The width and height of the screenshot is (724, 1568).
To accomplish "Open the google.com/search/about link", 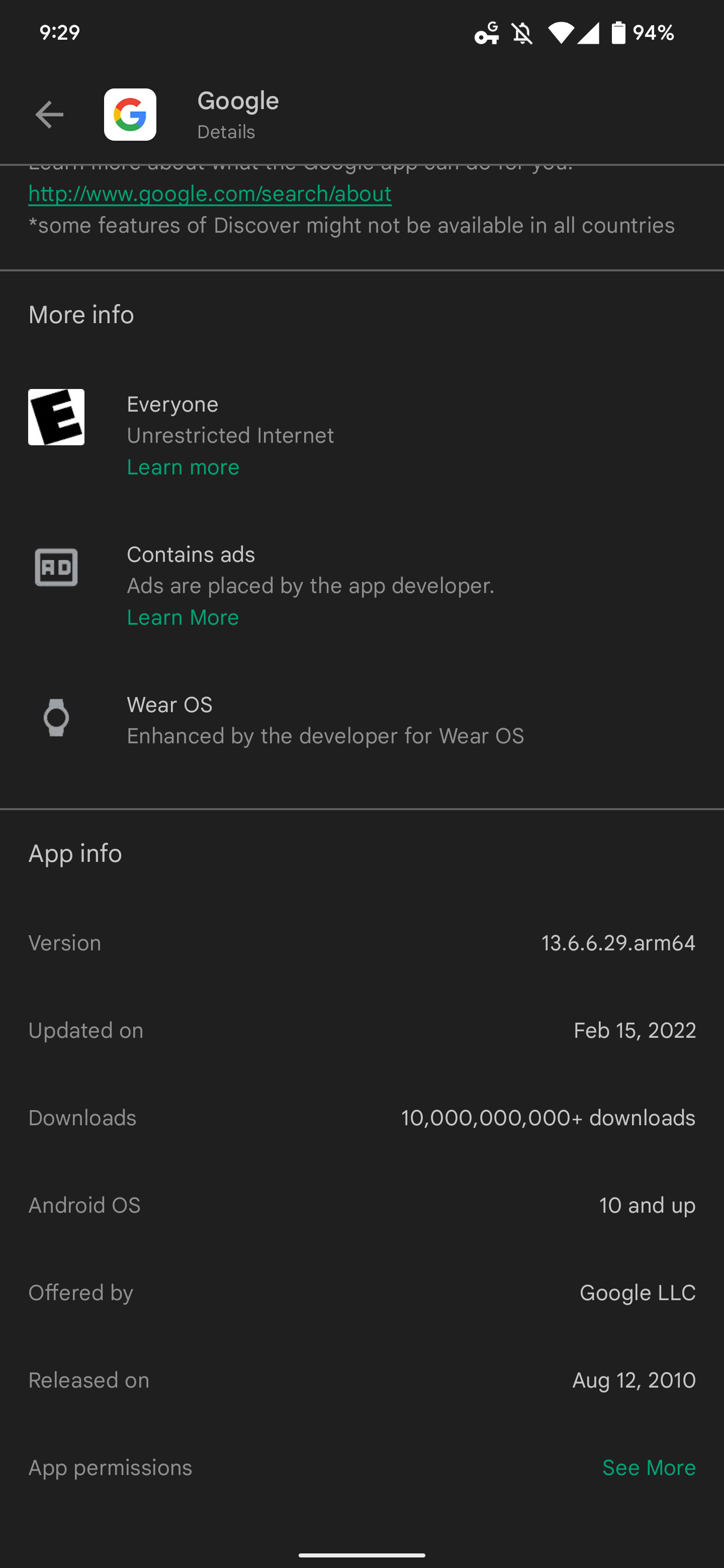I will (x=210, y=193).
